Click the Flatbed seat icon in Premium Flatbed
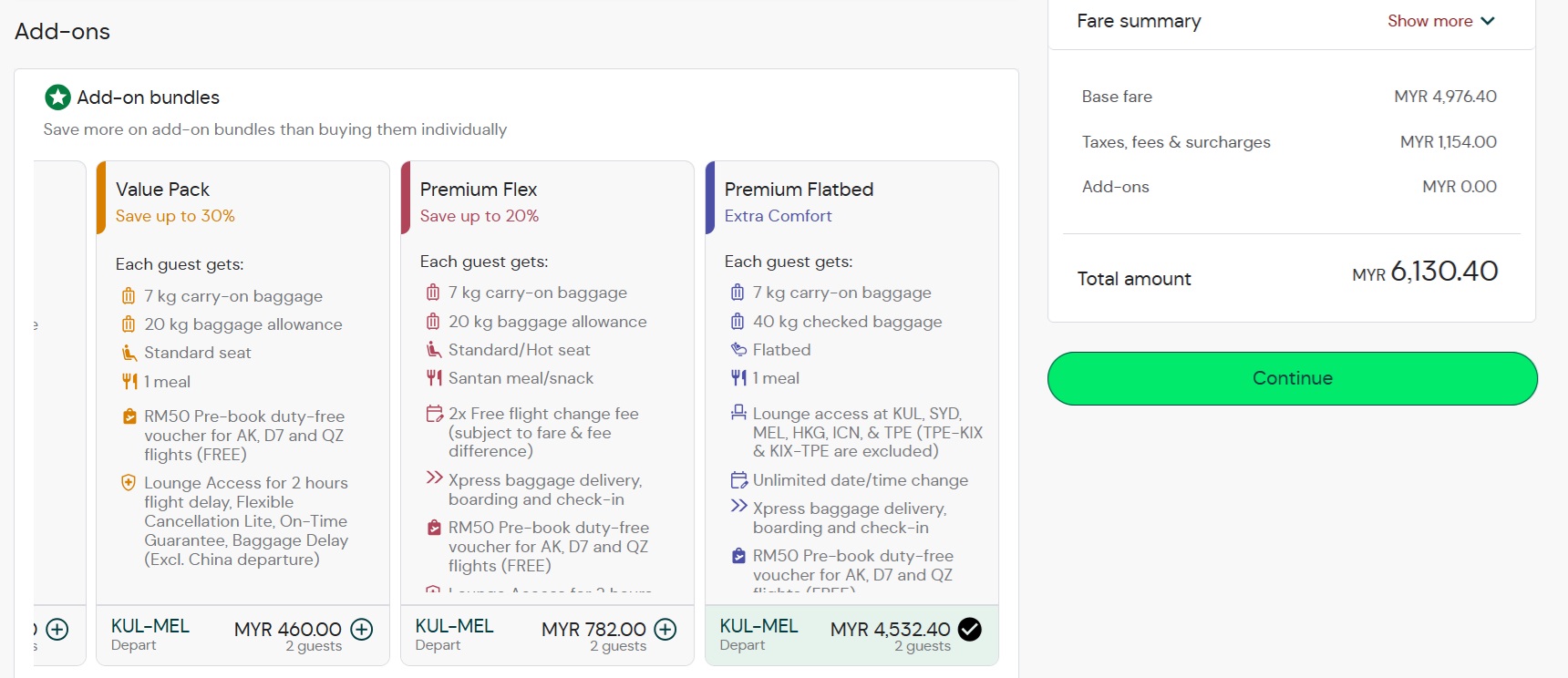 pos(738,350)
